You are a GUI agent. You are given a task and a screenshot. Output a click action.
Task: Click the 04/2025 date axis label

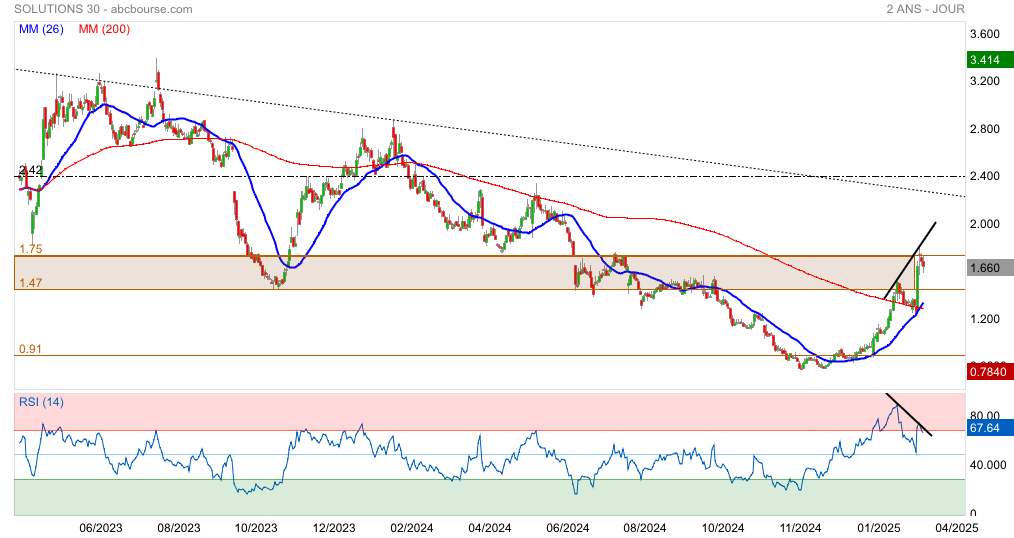tap(956, 528)
